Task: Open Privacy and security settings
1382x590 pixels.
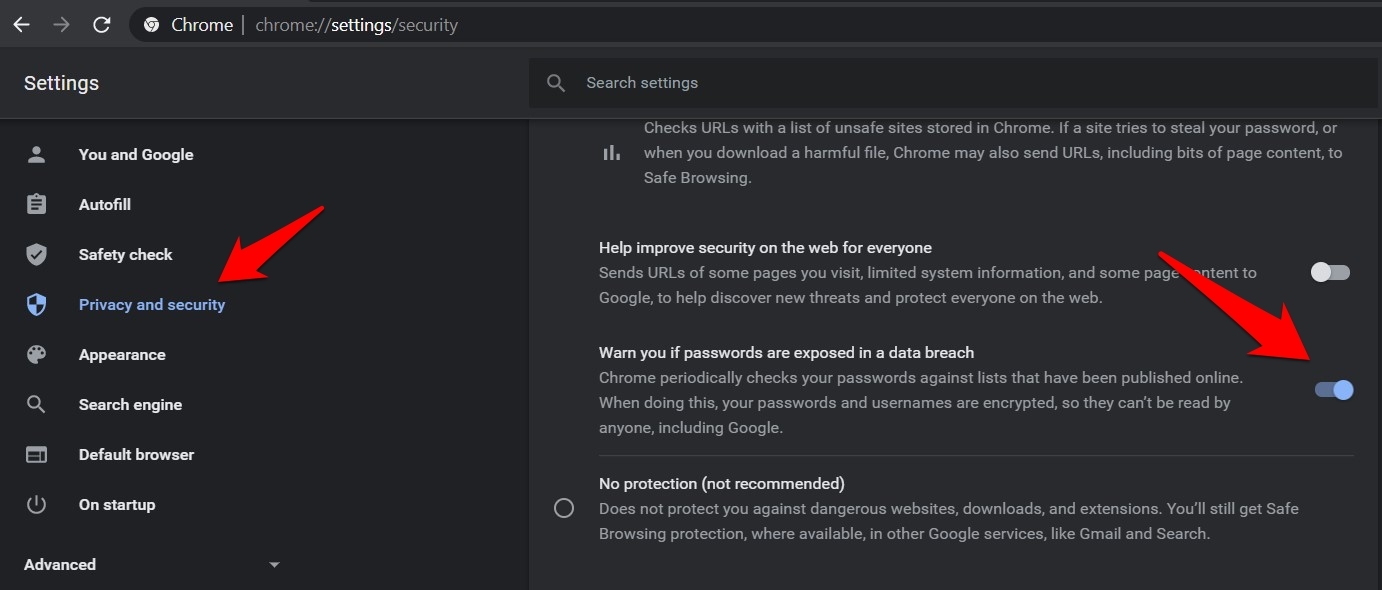Action: [152, 305]
